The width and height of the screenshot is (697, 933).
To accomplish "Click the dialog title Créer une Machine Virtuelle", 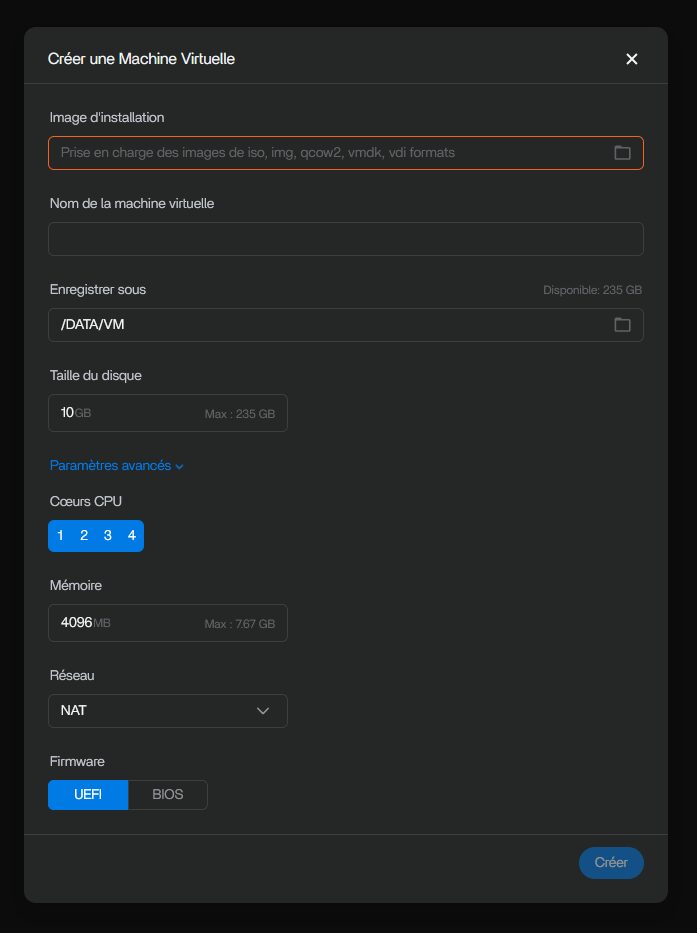I will 141,59.
